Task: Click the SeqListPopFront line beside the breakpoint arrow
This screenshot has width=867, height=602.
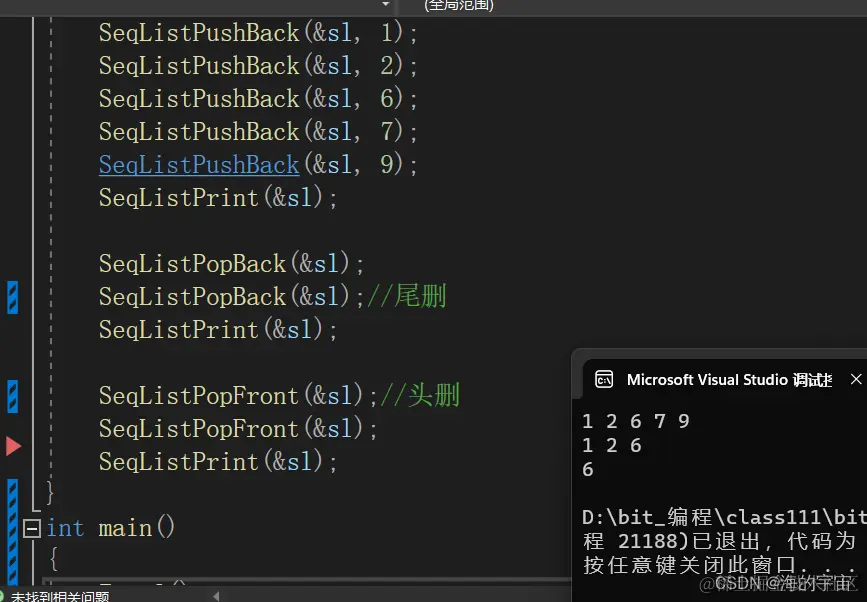Action: [239, 428]
